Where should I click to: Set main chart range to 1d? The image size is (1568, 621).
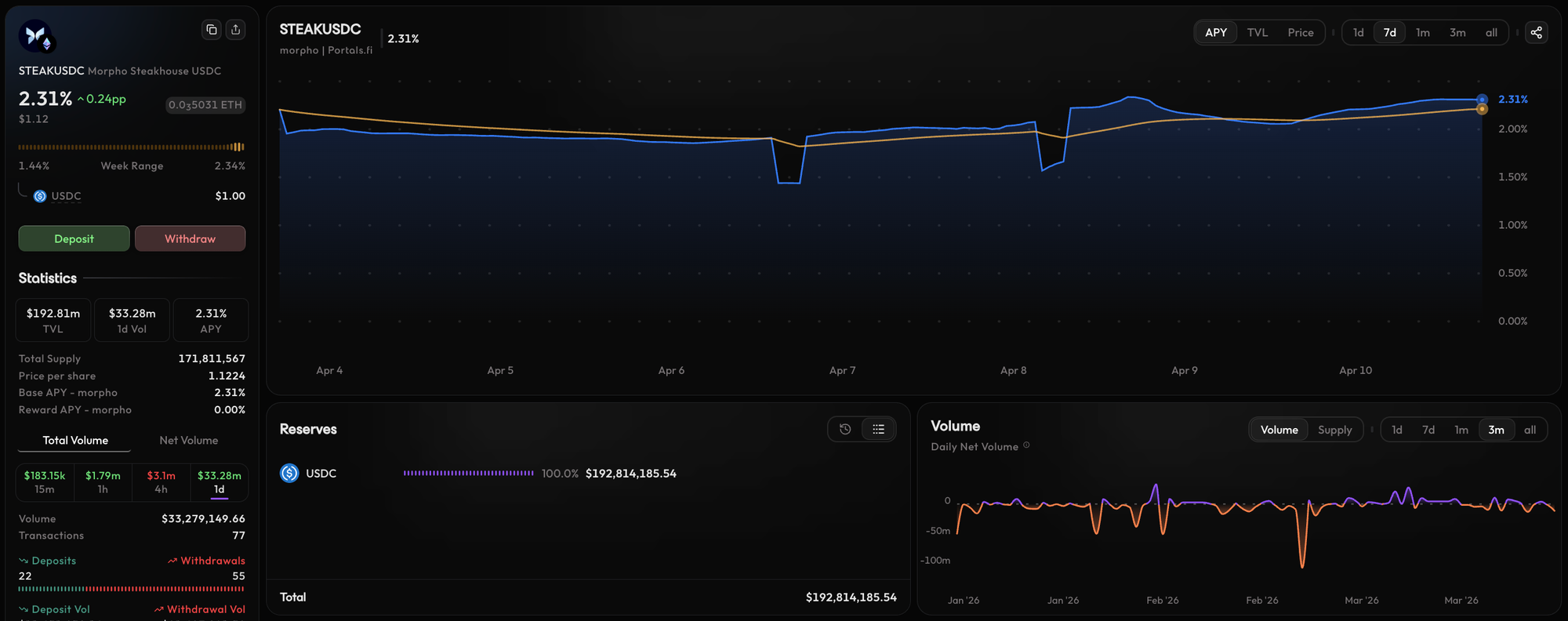[1359, 32]
